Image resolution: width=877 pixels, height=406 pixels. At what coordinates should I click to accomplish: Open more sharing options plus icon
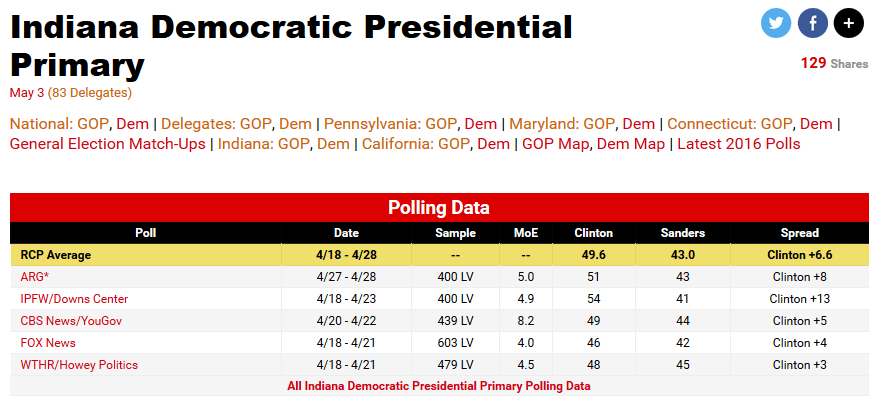(x=848, y=23)
